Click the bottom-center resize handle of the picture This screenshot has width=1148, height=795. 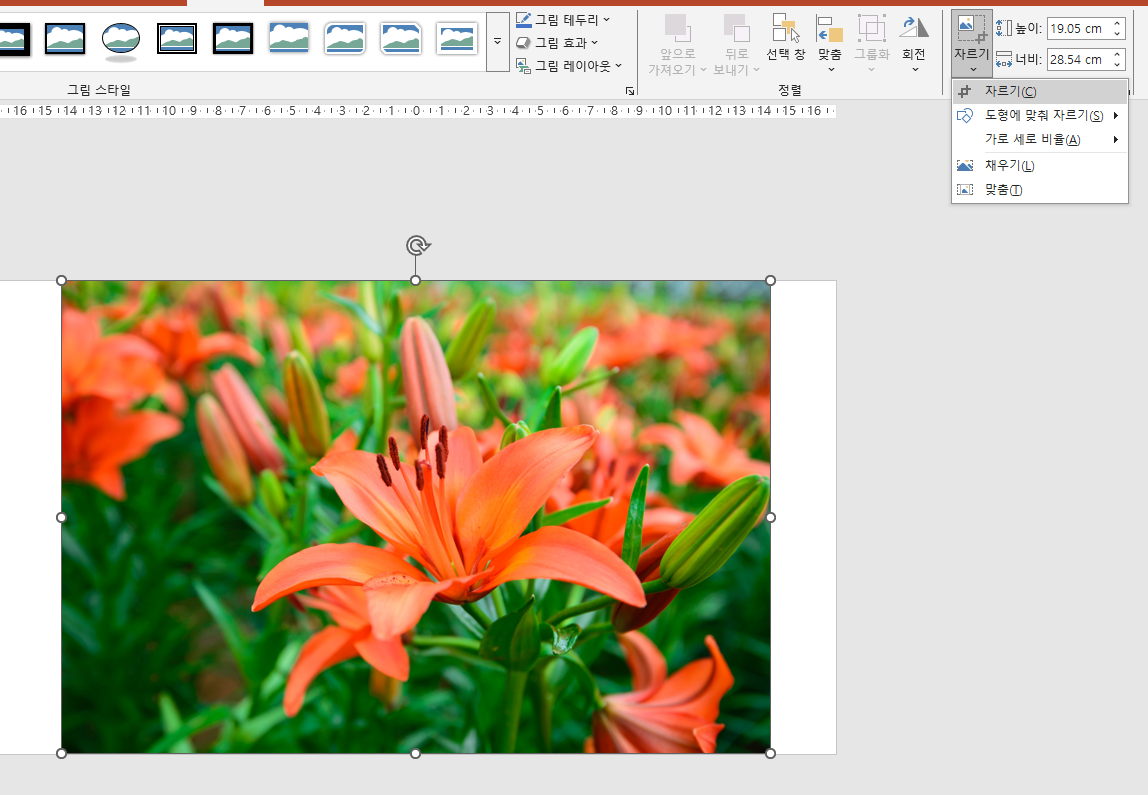[x=415, y=753]
